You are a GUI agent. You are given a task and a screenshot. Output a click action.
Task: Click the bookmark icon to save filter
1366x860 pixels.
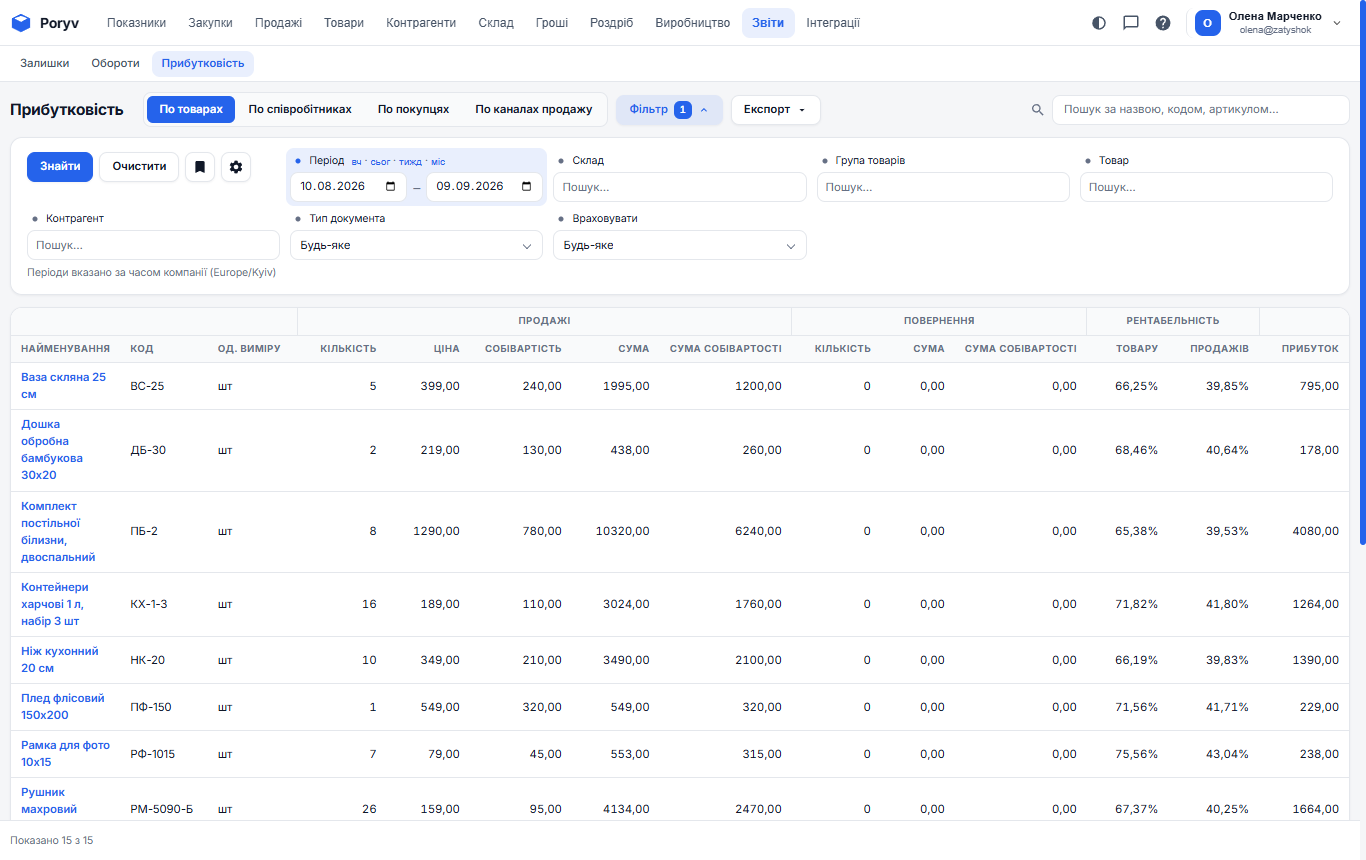200,167
